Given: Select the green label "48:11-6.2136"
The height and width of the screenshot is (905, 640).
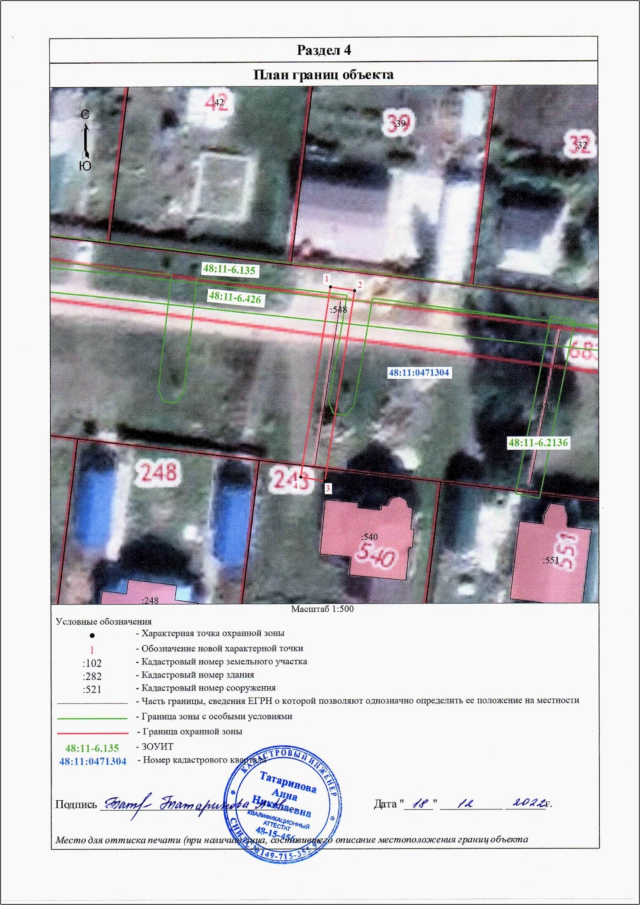Looking at the screenshot, I should tap(539, 443).
